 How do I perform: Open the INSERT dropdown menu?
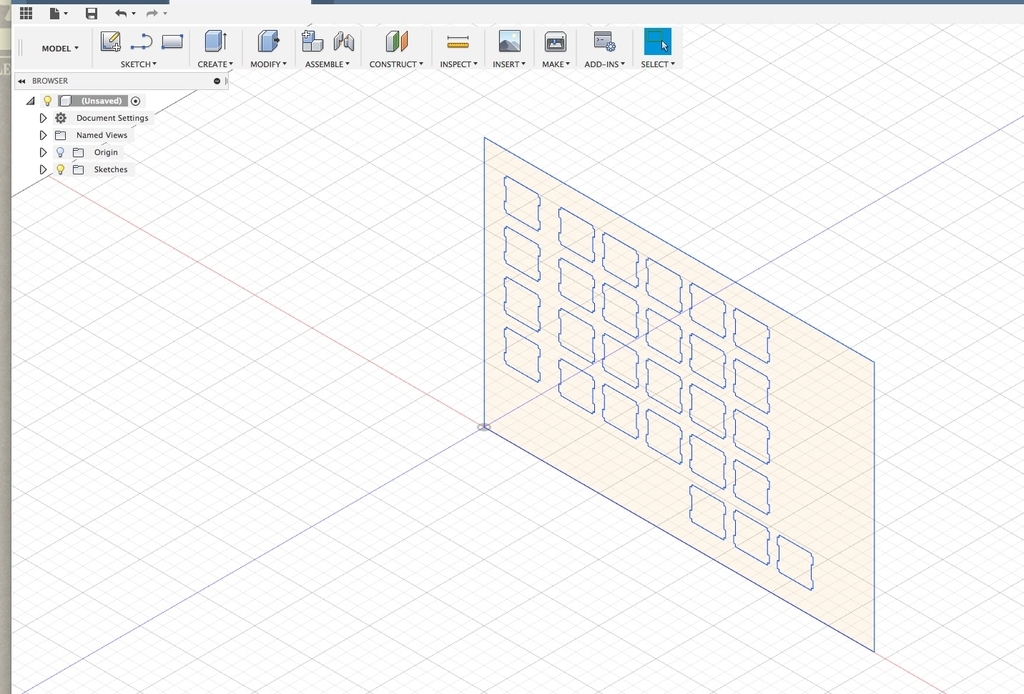pyautogui.click(x=509, y=64)
